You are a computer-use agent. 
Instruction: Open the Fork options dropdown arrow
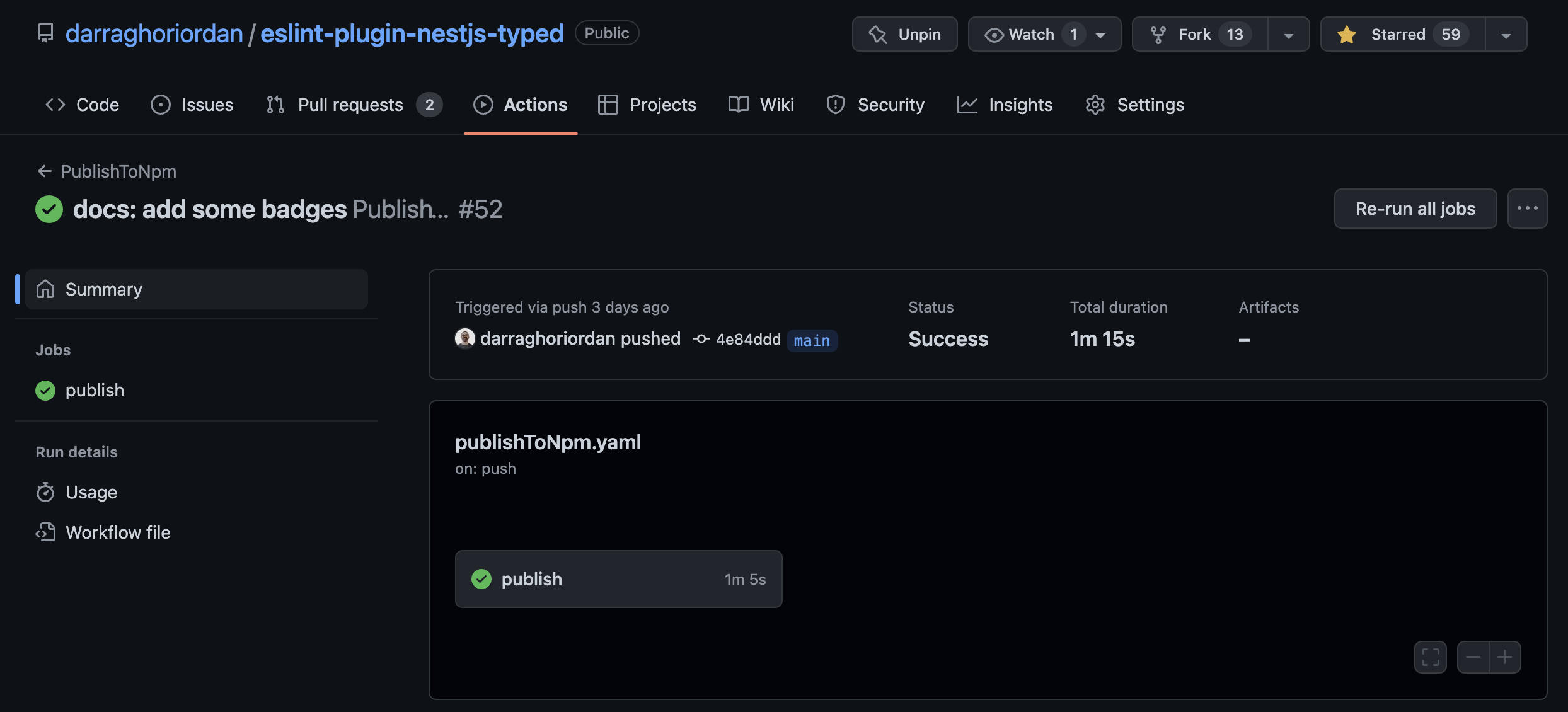[1288, 34]
